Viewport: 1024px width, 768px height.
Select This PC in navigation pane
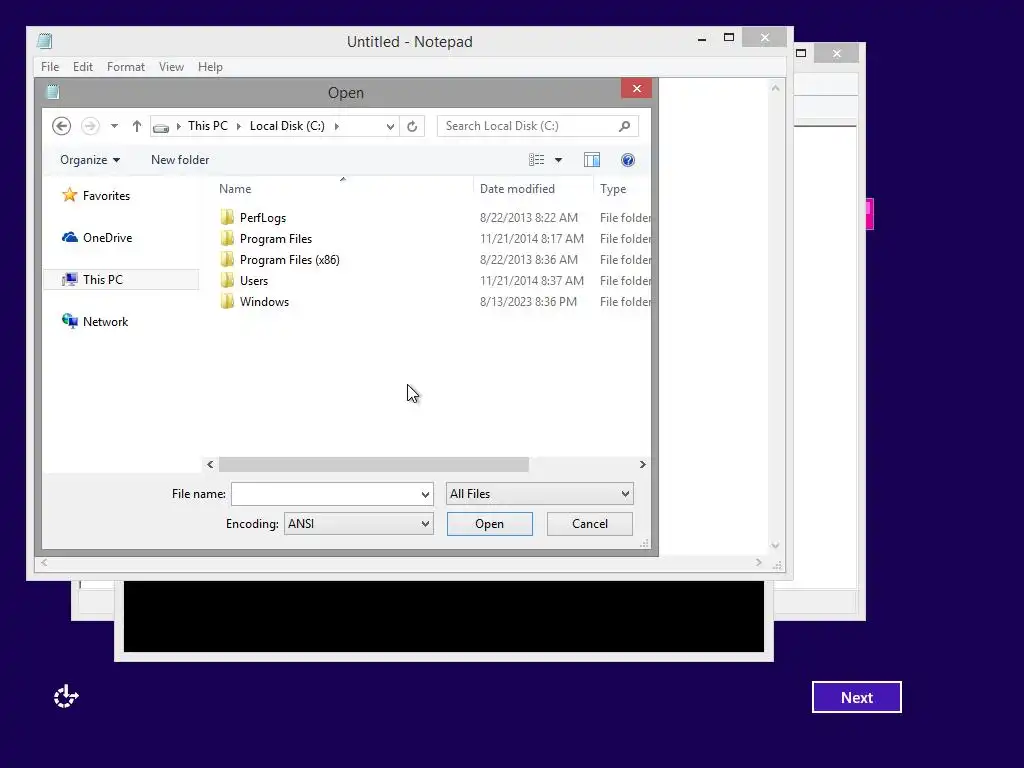(121, 280)
